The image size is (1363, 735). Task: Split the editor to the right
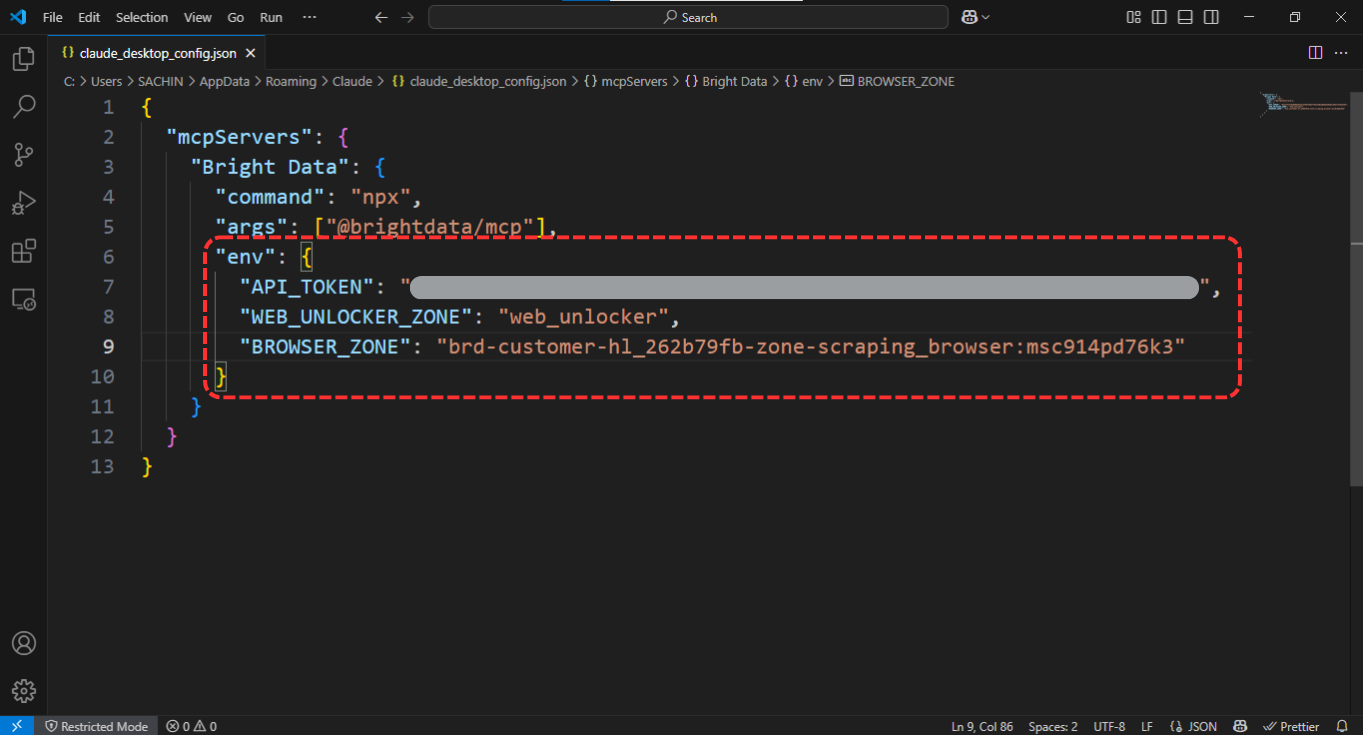pos(1315,53)
